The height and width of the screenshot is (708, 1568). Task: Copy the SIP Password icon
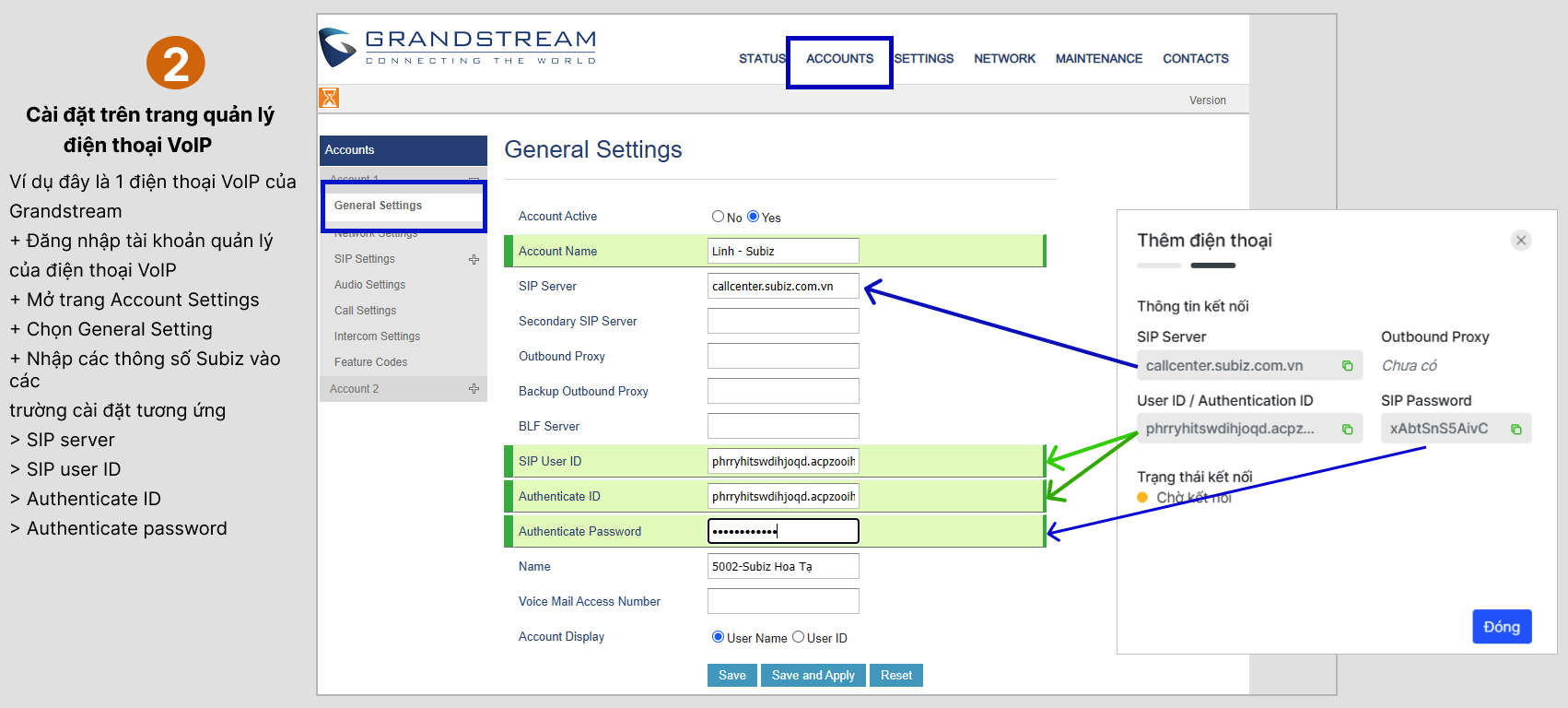click(1515, 430)
